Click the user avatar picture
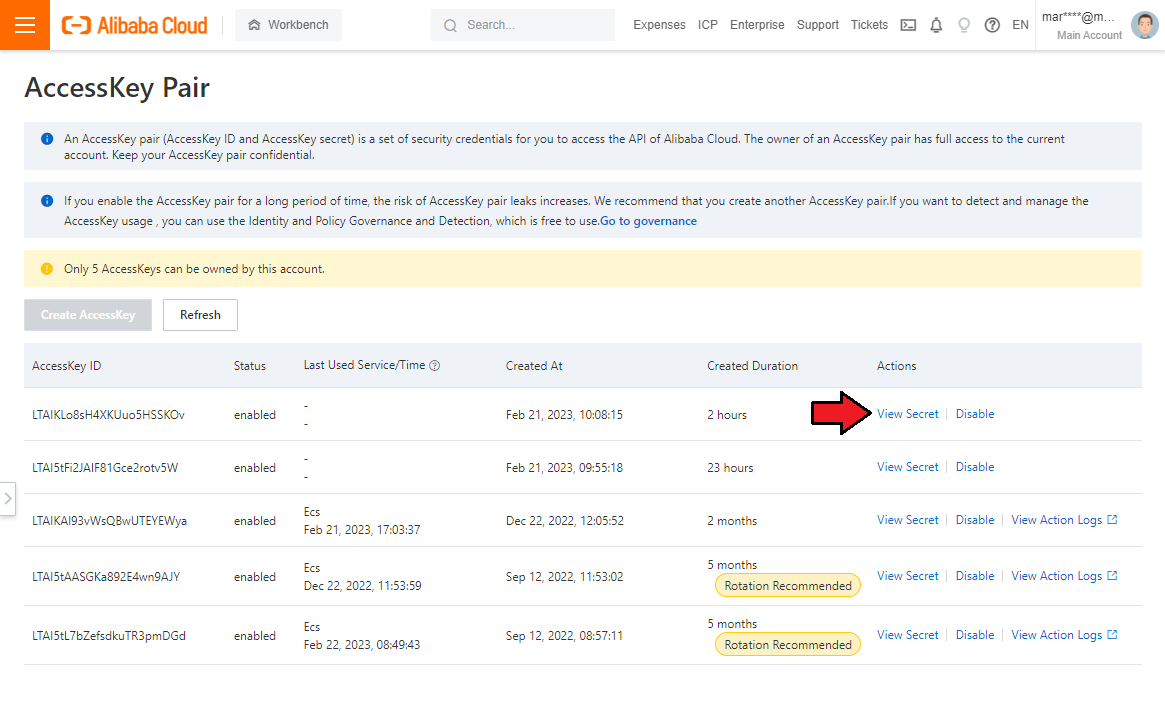The width and height of the screenshot is (1165, 719). click(x=1144, y=25)
